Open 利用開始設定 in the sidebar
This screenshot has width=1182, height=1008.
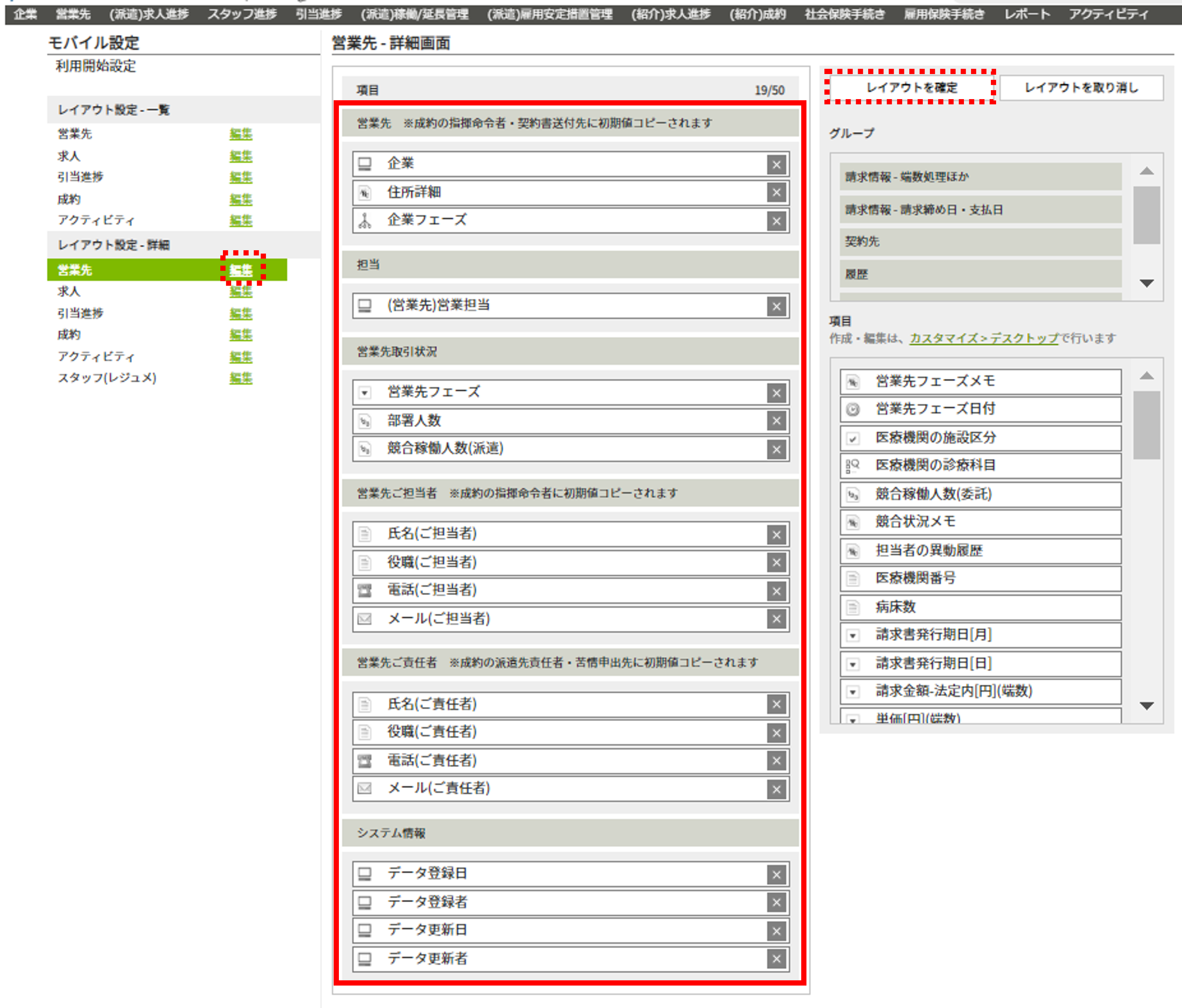96,66
